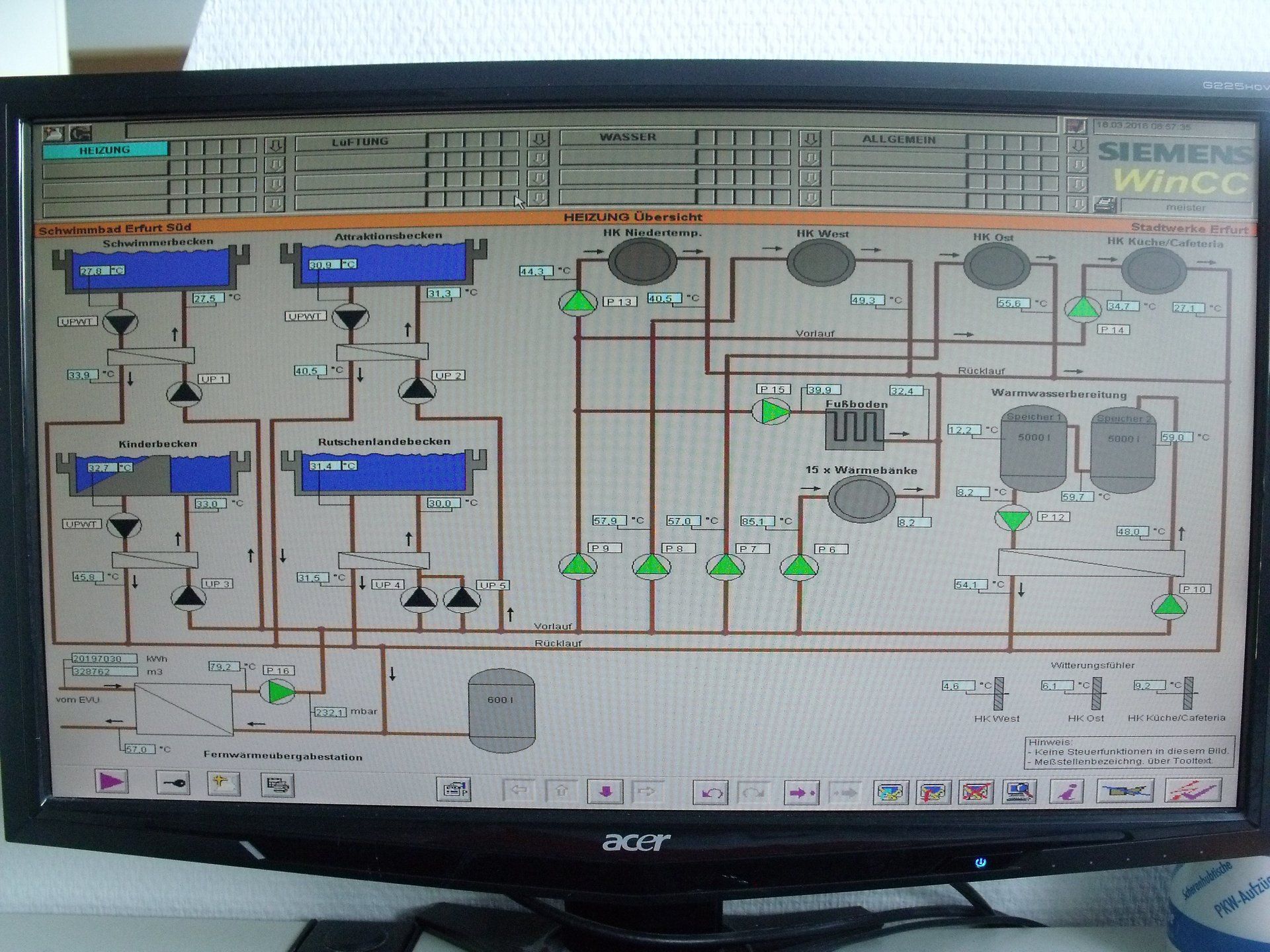Click the monitor with magnifier icon

point(1019,791)
